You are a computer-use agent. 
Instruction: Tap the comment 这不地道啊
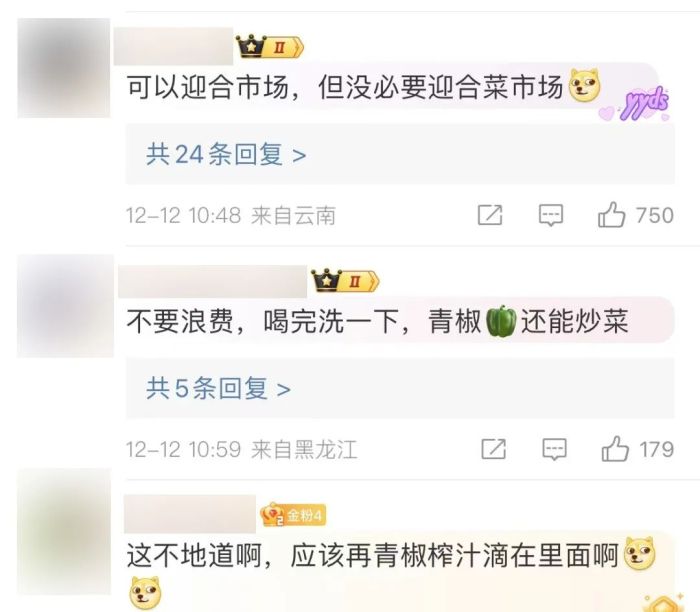tap(391, 556)
